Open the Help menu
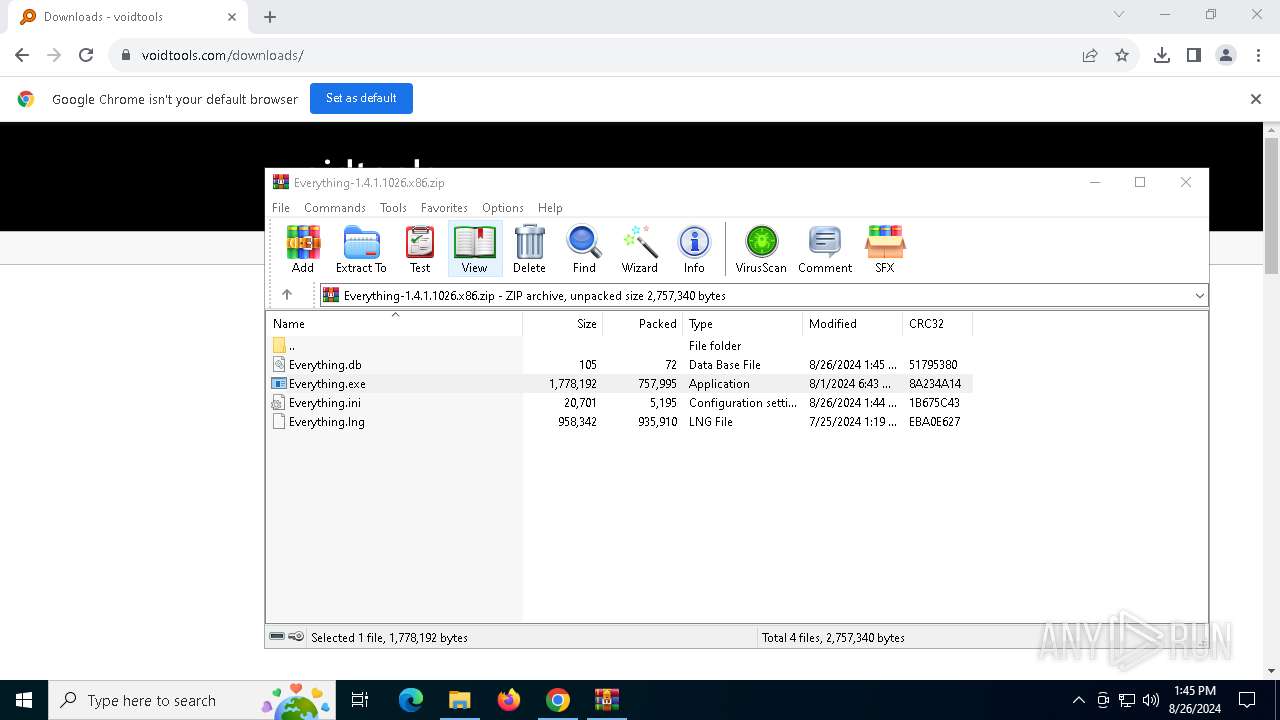Screen dimensions: 1280x720 coord(550,208)
